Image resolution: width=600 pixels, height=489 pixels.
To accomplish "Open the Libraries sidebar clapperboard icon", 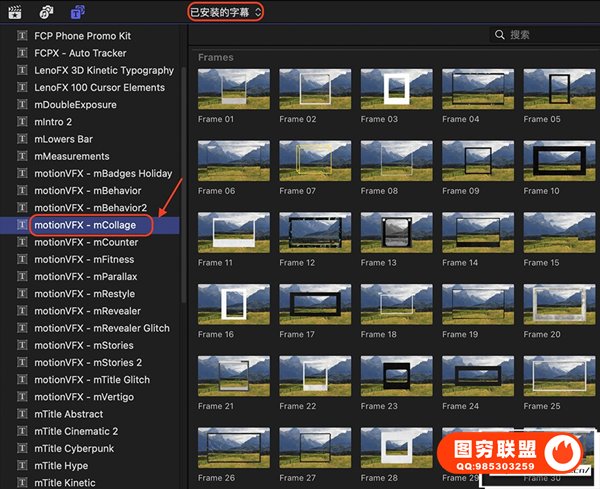I will 14,12.
